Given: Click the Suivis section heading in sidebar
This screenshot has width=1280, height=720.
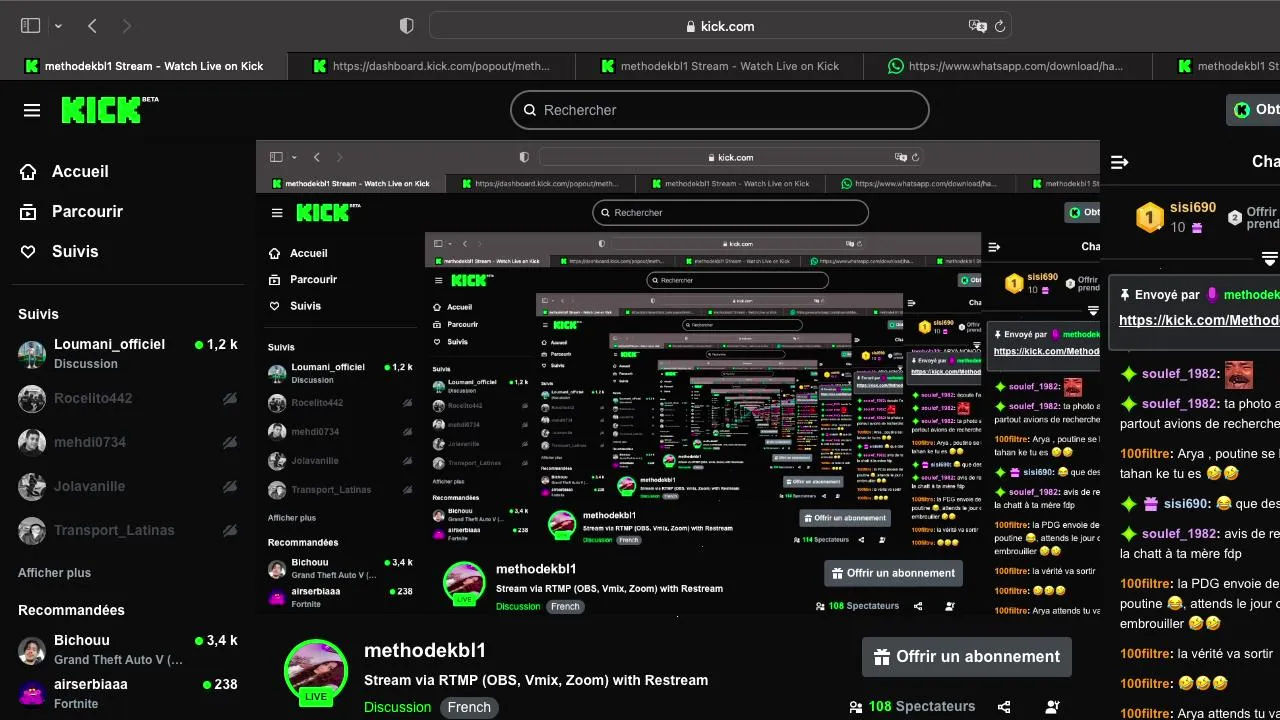Looking at the screenshot, I should tap(38, 314).
